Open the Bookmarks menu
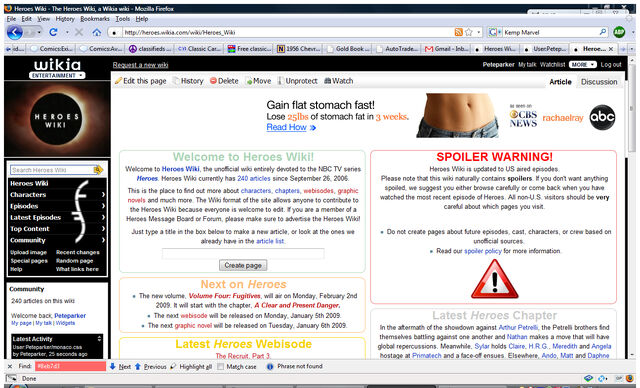 95,19
